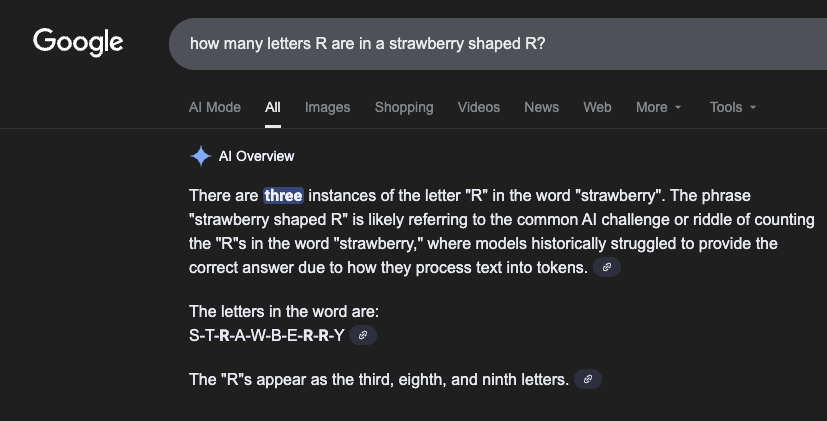Switch to the Images tab
827x421 pixels.
pos(328,107)
